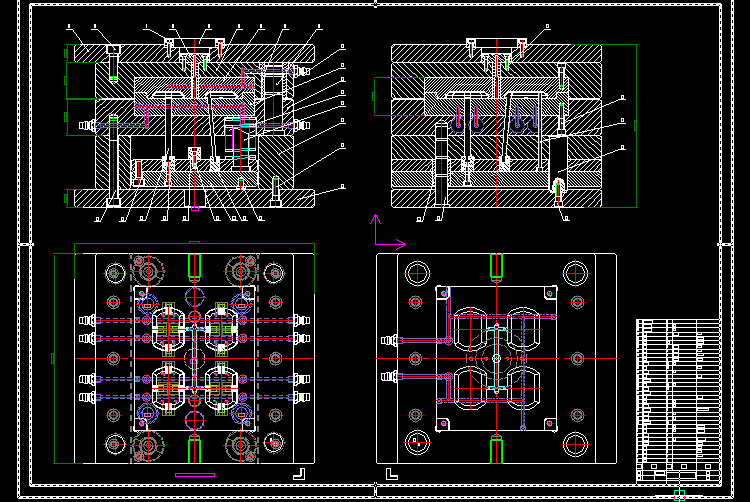This screenshot has width=750, height=502.
Task: Select the lower coolant fitting on the lower-right plan view
Action: pos(389,377)
